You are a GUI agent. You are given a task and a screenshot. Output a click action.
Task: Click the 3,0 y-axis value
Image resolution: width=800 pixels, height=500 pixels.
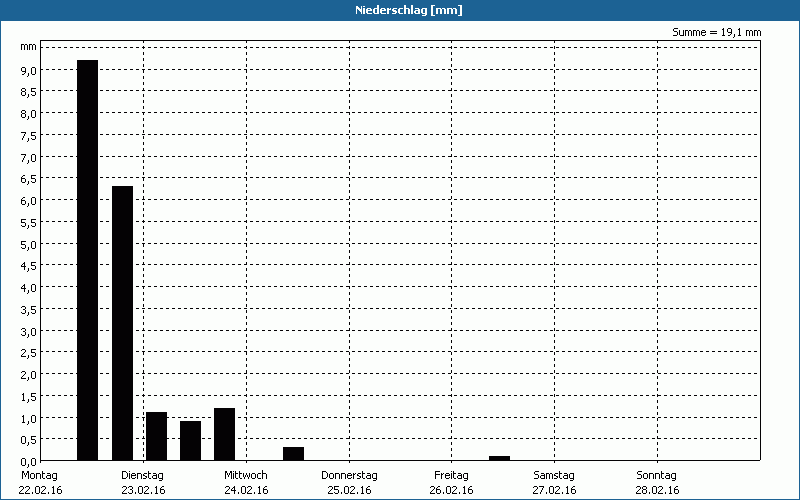click(29, 332)
